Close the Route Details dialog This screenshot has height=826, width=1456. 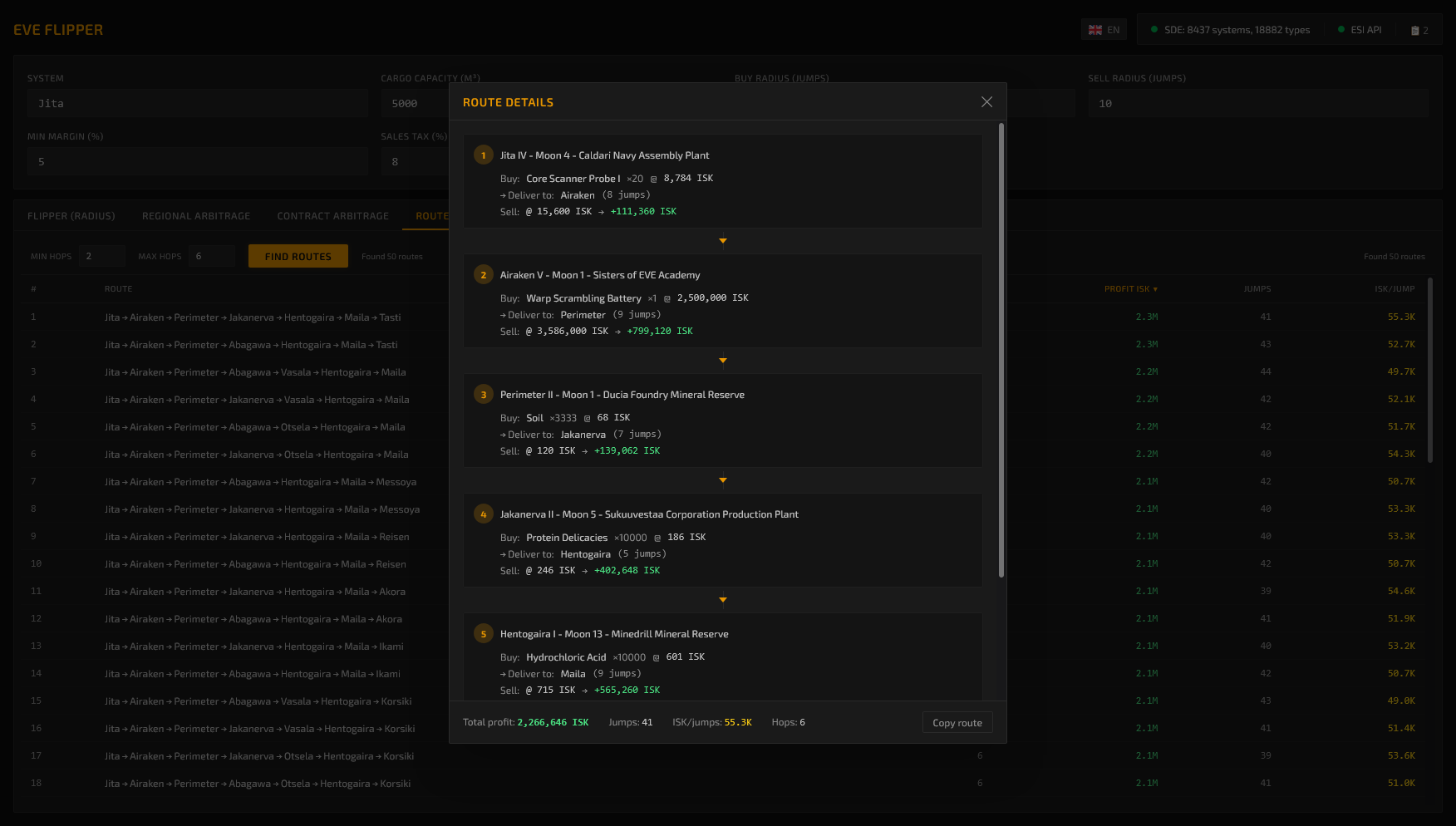(986, 101)
